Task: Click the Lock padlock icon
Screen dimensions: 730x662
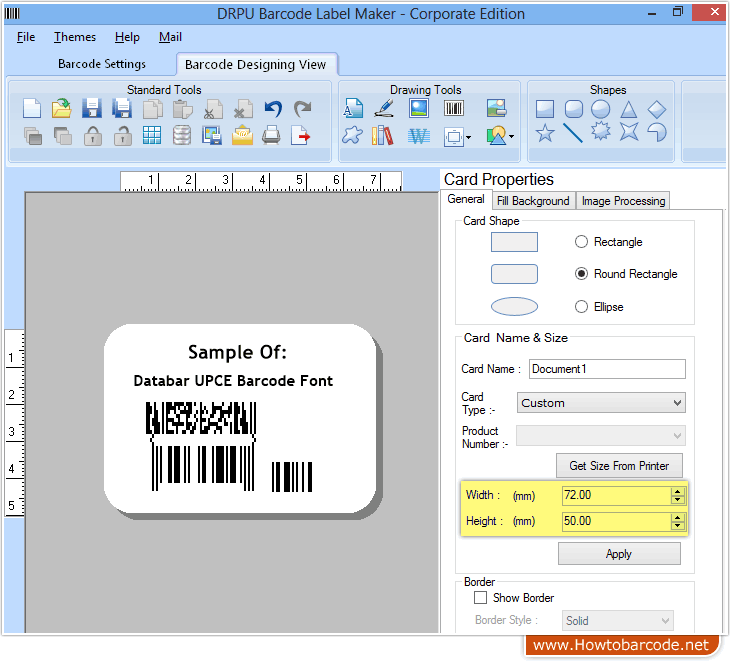Action: (93, 136)
